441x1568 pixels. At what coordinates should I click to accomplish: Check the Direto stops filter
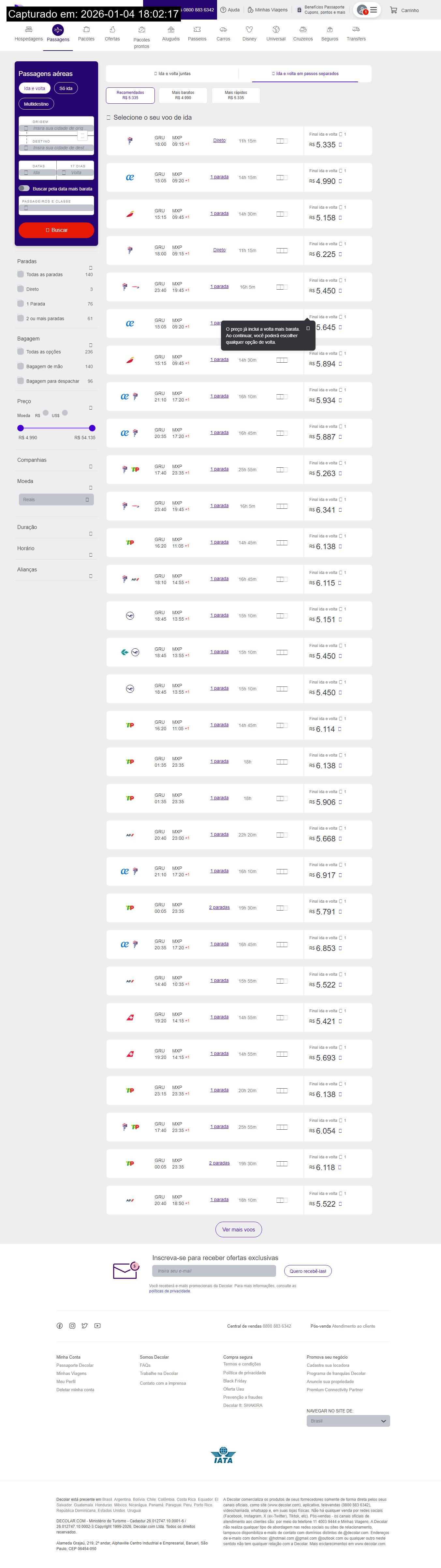click(x=21, y=289)
